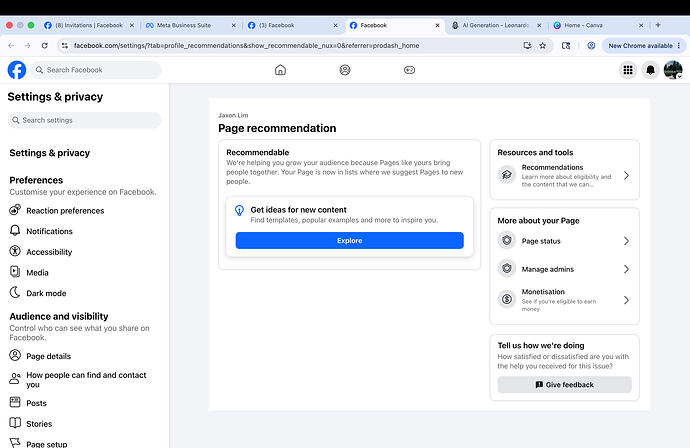Viewport: 690px width, 448px height.
Task: Click the Page setup flag icon
Action: click(x=15, y=443)
